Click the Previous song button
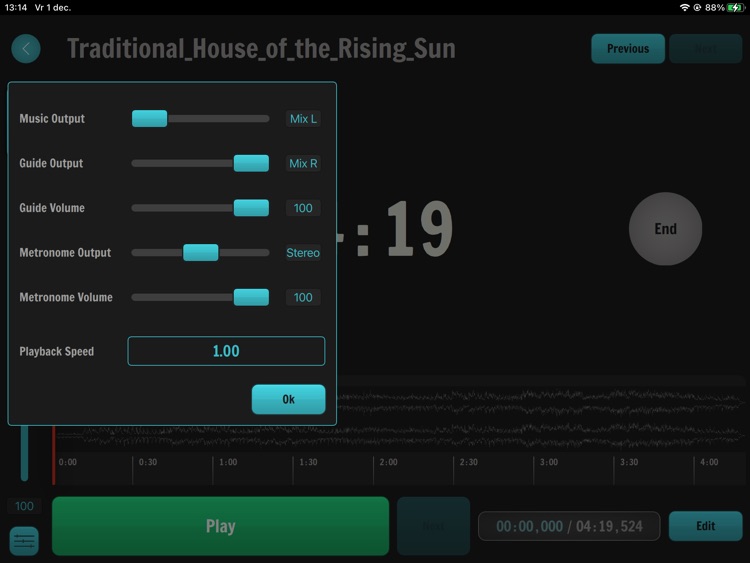750x563 pixels. tap(628, 49)
